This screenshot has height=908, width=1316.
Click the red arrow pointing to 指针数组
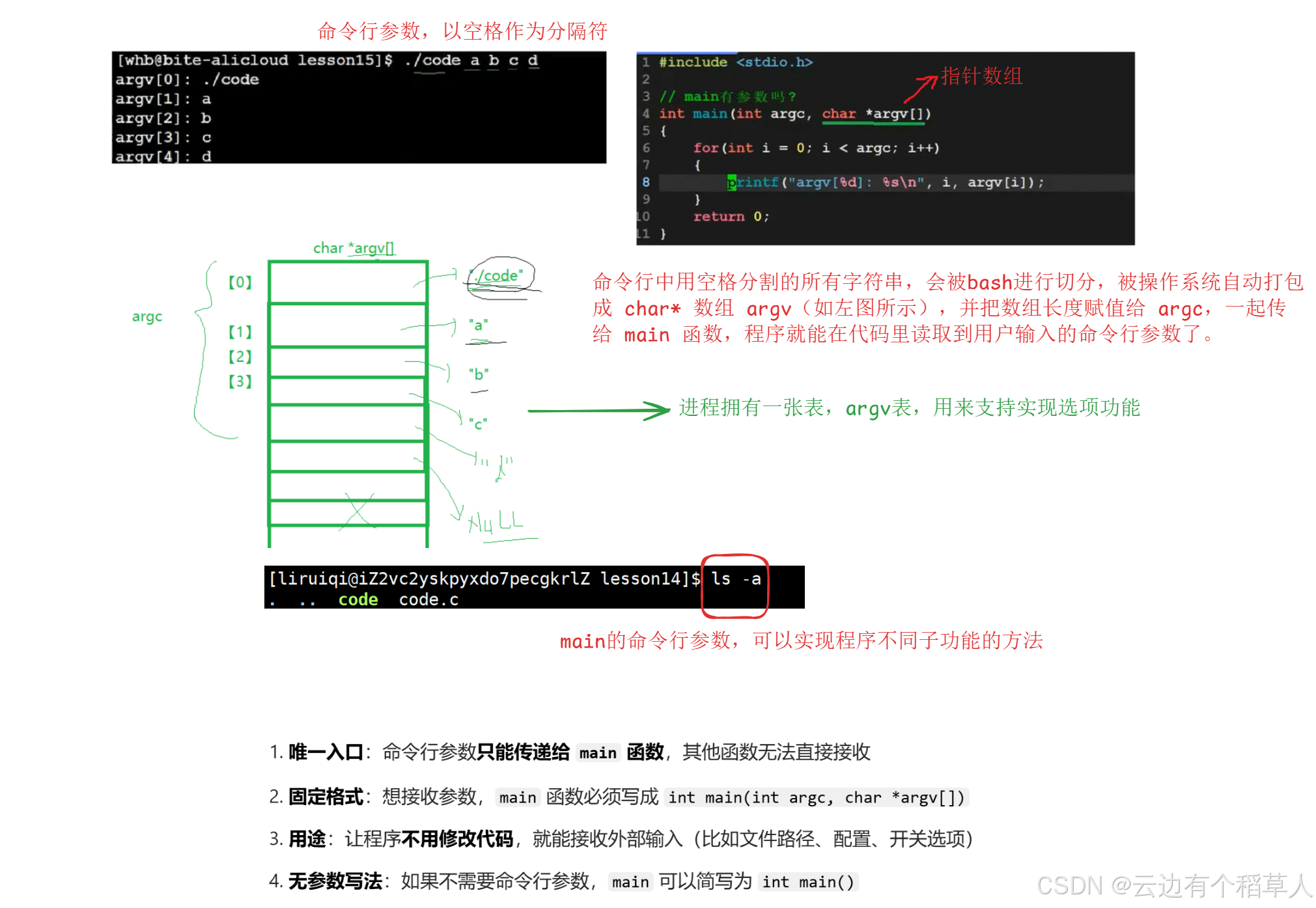(920, 89)
